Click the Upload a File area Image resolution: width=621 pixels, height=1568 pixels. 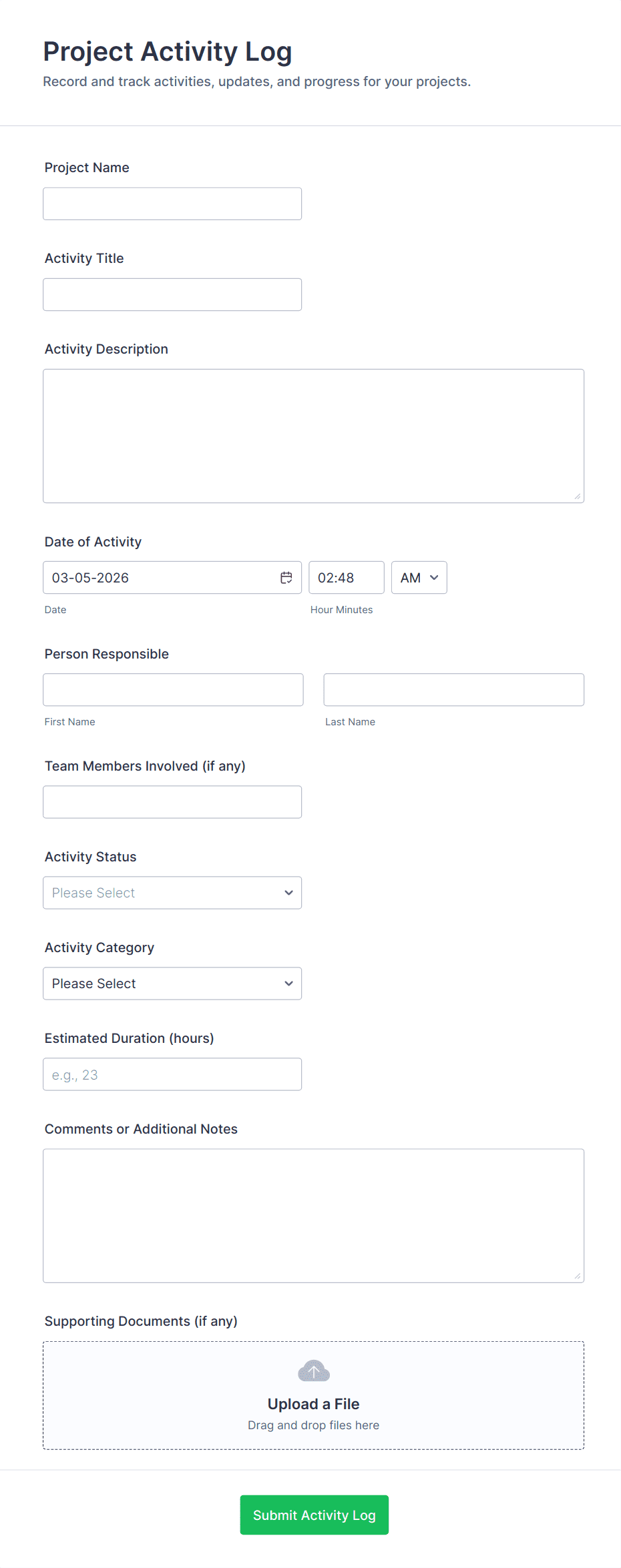pyautogui.click(x=313, y=1404)
